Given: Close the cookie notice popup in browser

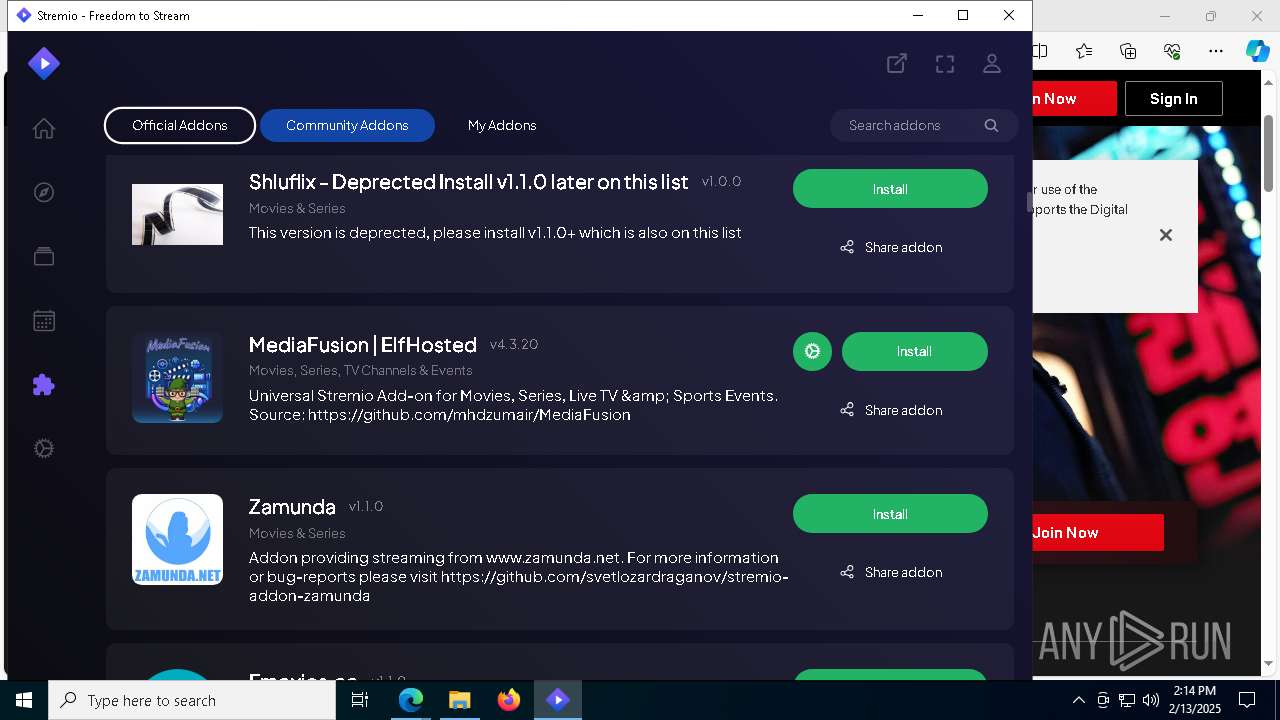Looking at the screenshot, I should coord(1165,235).
